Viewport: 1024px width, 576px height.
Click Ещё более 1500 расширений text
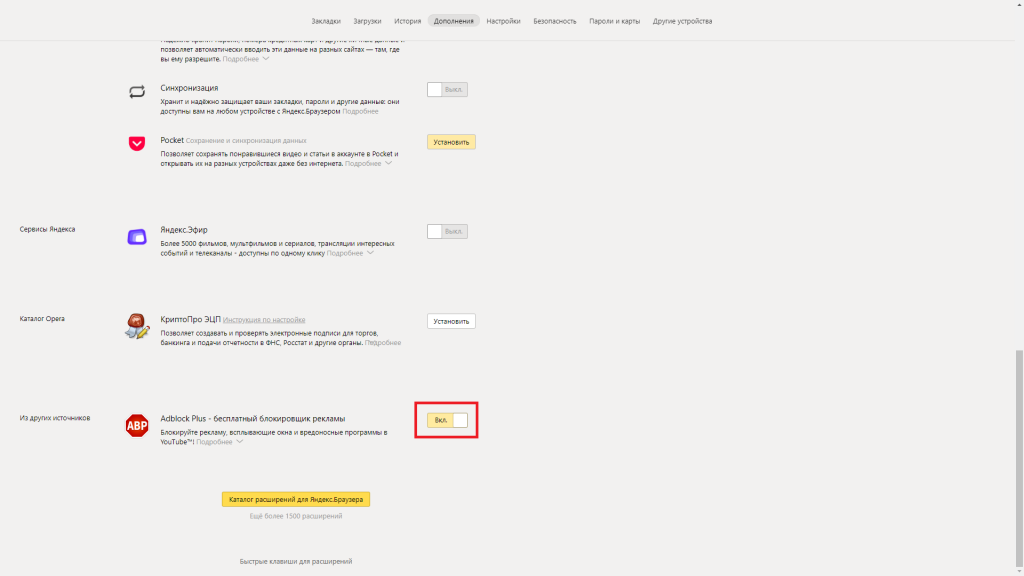(296, 516)
